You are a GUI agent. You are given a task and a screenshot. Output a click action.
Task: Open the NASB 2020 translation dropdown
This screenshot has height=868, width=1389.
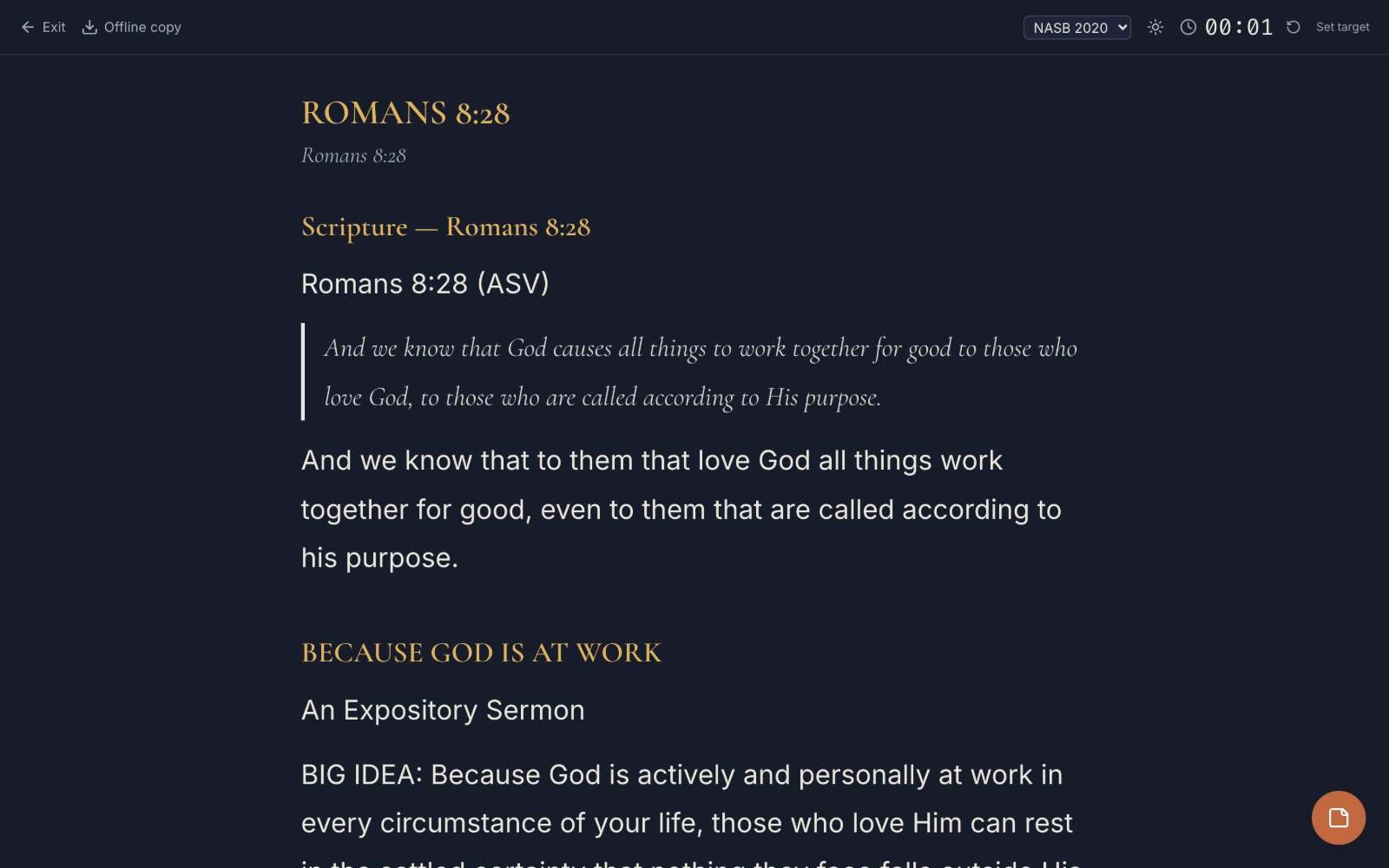(x=1077, y=28)
